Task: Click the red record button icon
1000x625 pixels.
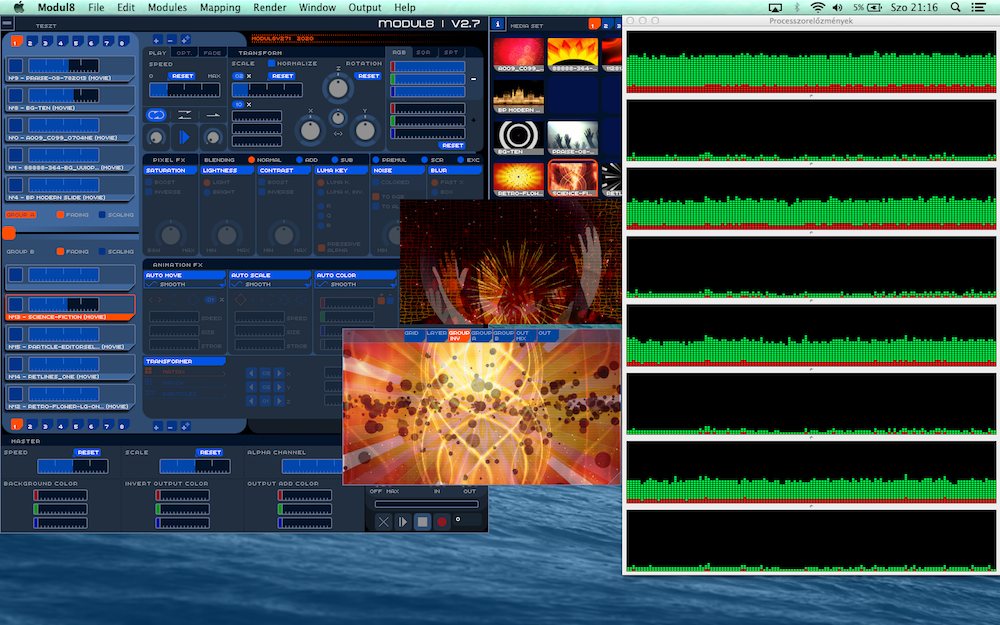Action: pos(441,522)
